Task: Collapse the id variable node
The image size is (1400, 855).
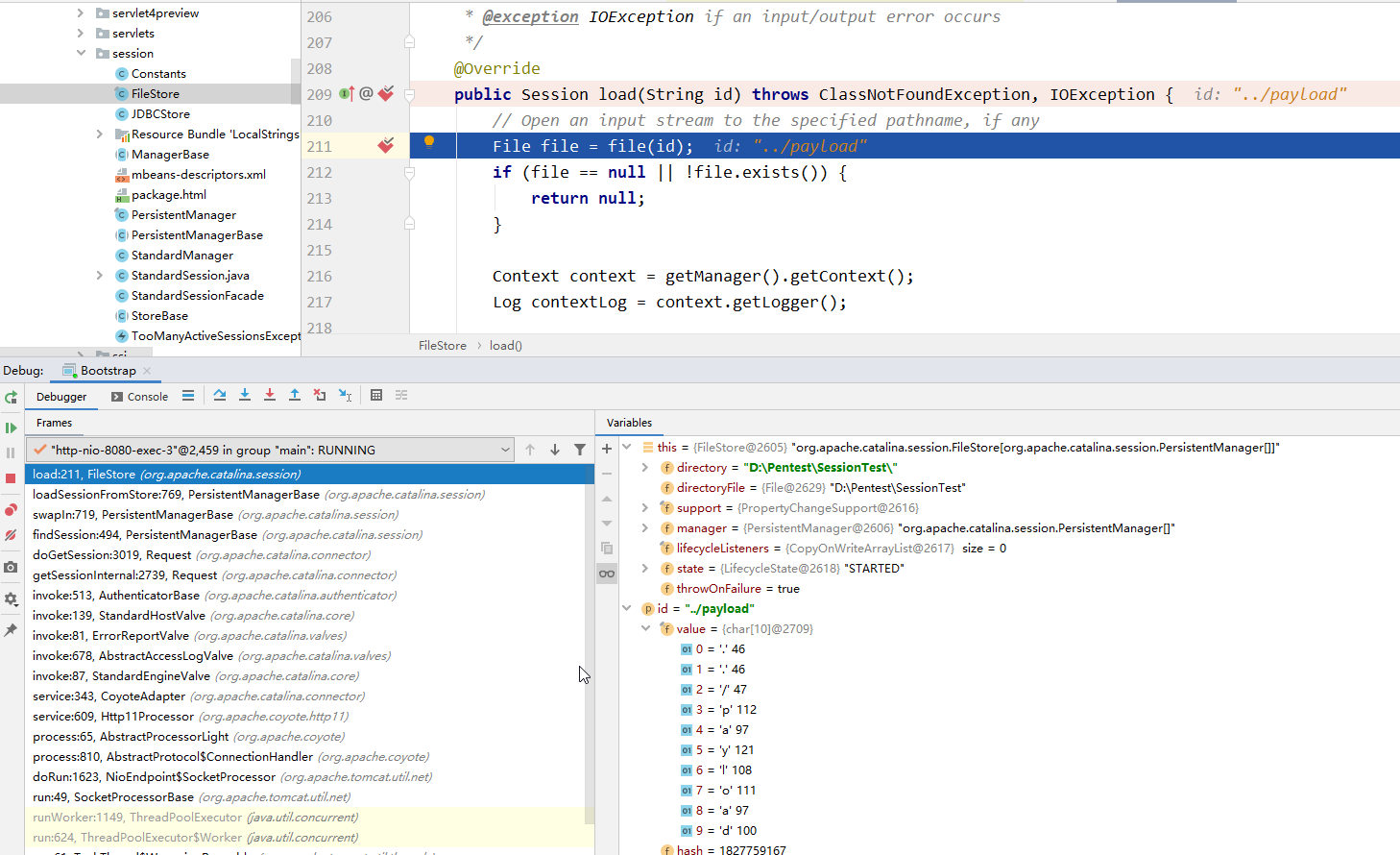Action: point(626,608)
